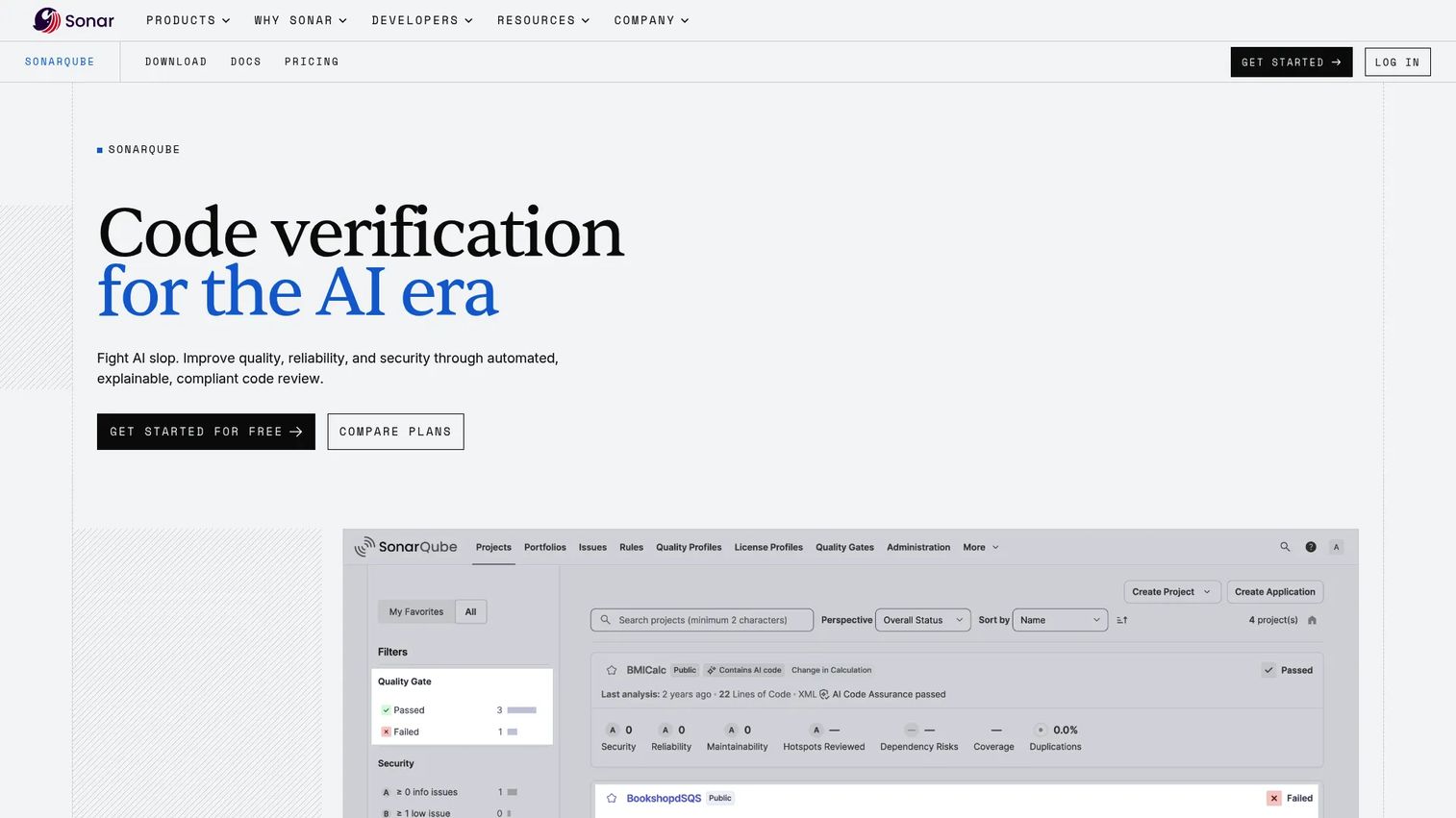Click the AI Code Assurance passed icon

click(824, 694)
